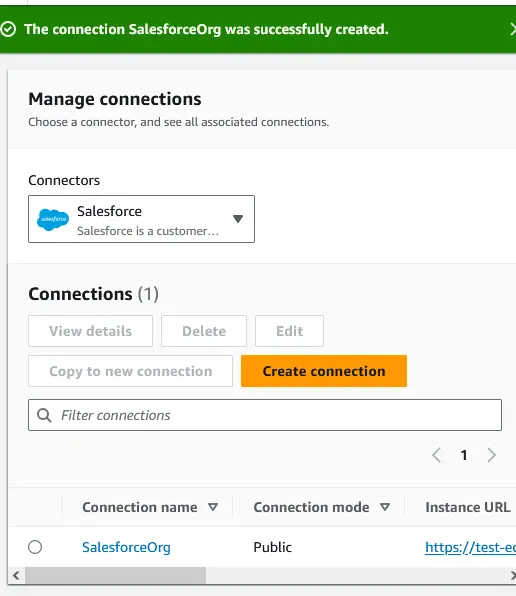Open the SalesforceOrg connection link

(x=126, y=547)
